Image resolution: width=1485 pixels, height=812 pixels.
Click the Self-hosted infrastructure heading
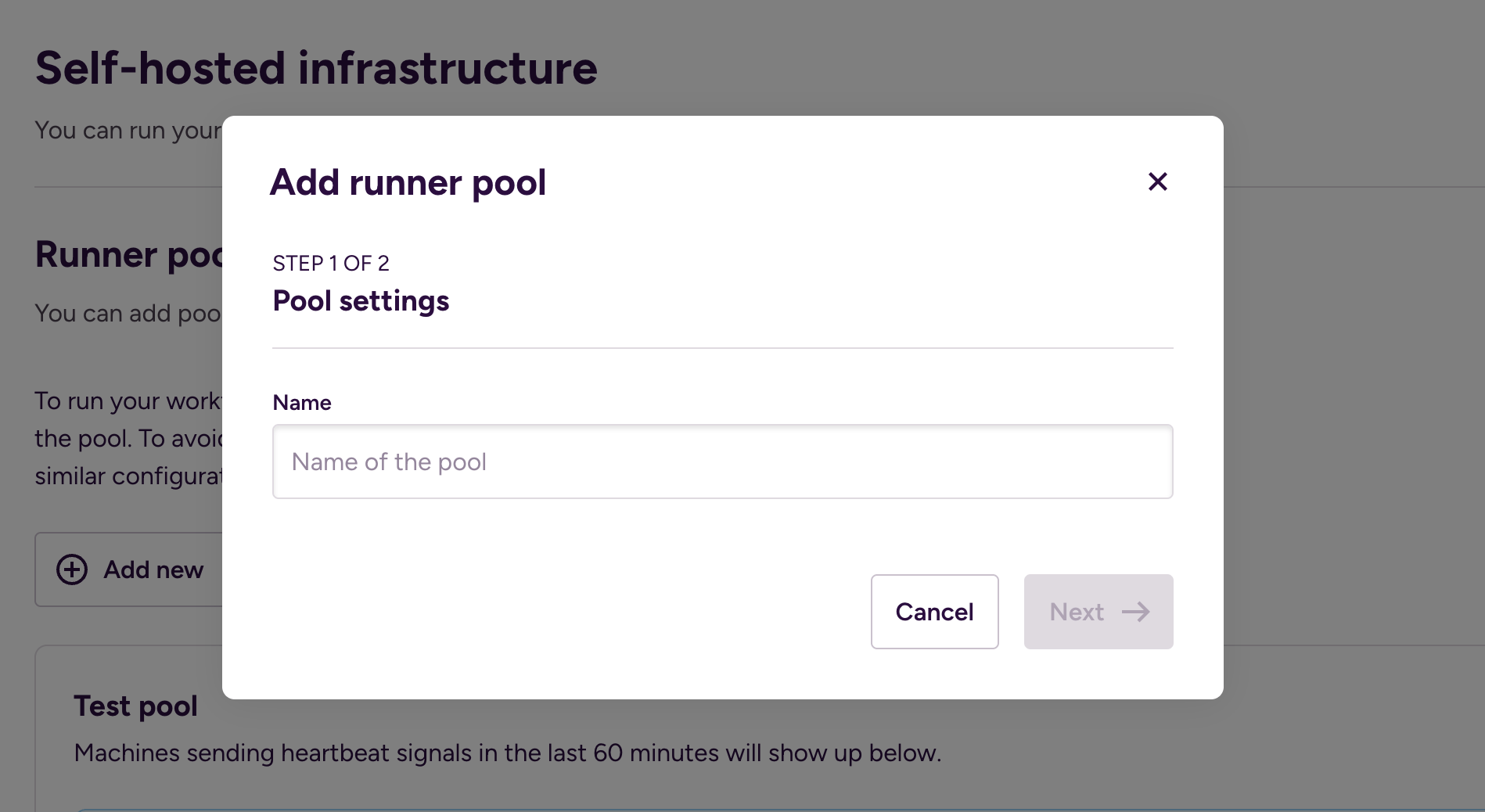[316, 68]
